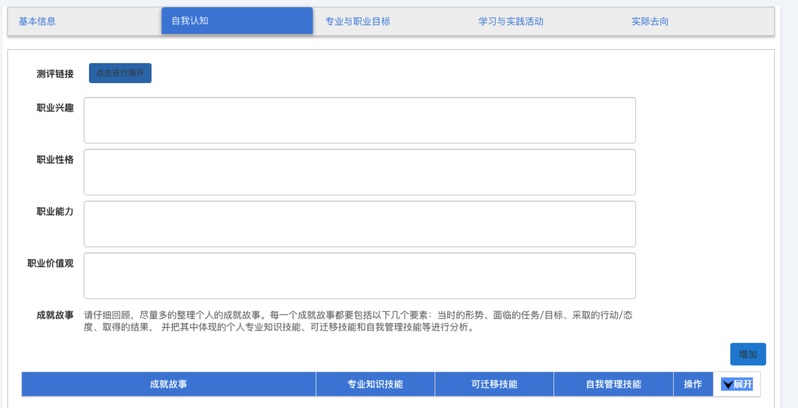Expand the 展开 triangle in the table header
This screenshot has width=798, height=408.
click(x=727, y=384)
